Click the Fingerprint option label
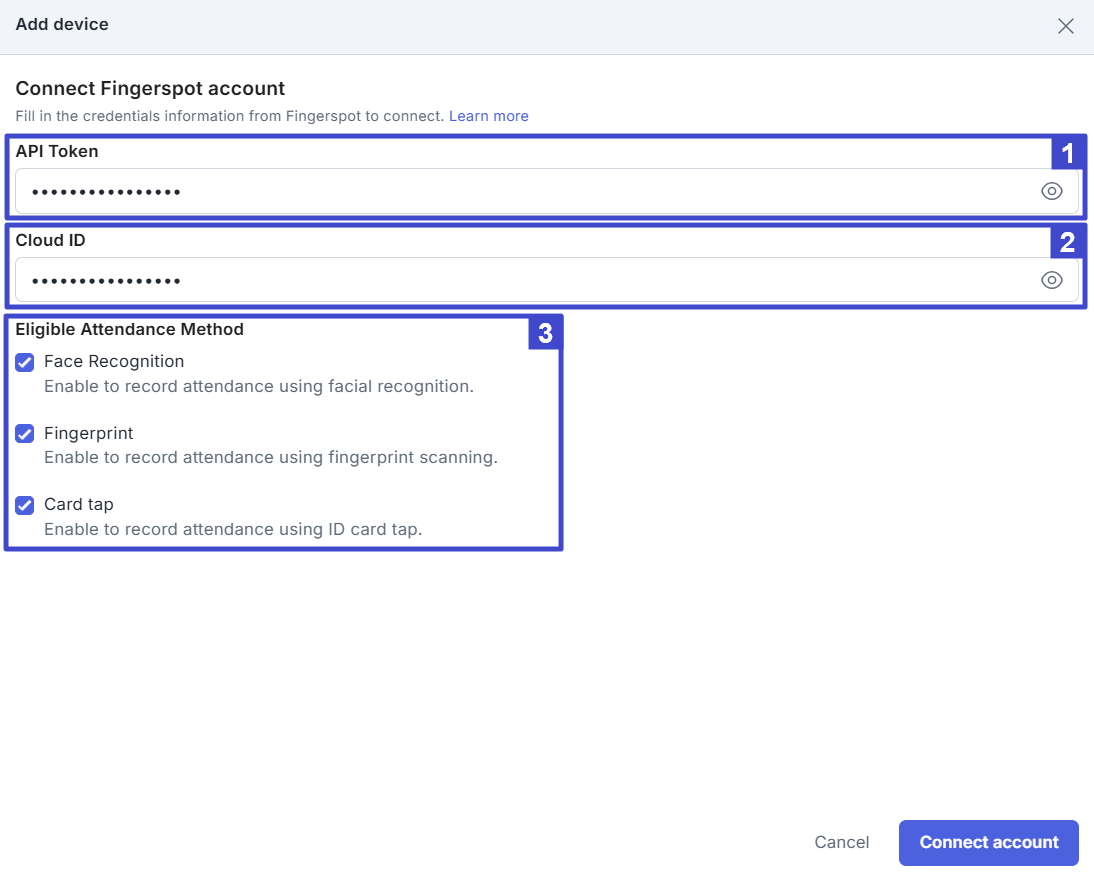This screenshot has width=1094, height=880. 89,433
